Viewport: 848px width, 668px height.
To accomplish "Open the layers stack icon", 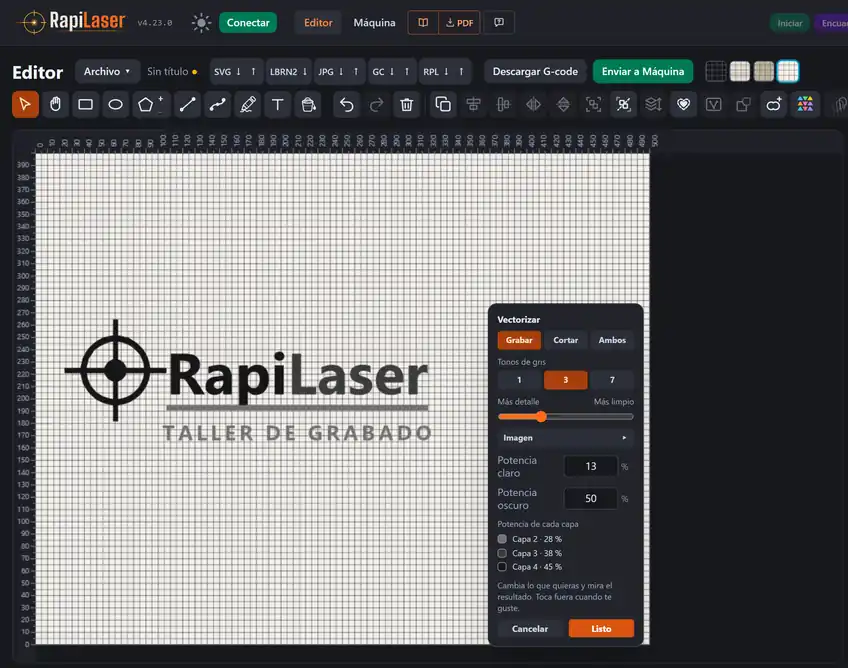I will pos(653,104).
